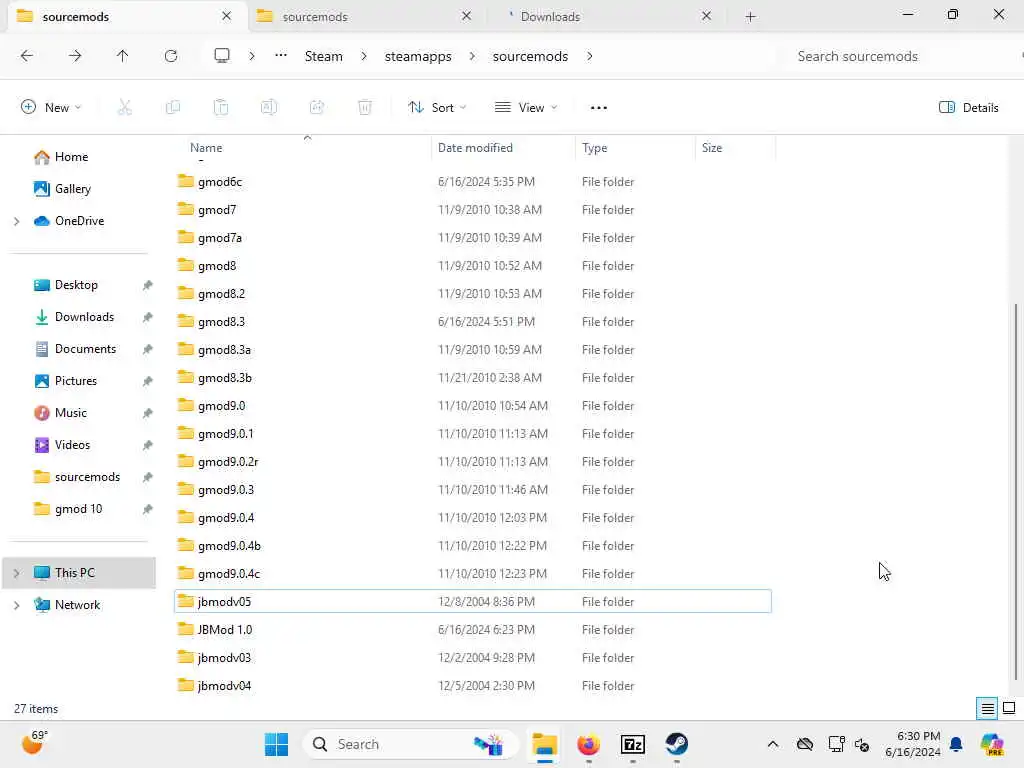Image resolution: width=1024 pixels, height=768 pixels.
Task: Click Steam in the address breadcrumb
Action: 323,56
